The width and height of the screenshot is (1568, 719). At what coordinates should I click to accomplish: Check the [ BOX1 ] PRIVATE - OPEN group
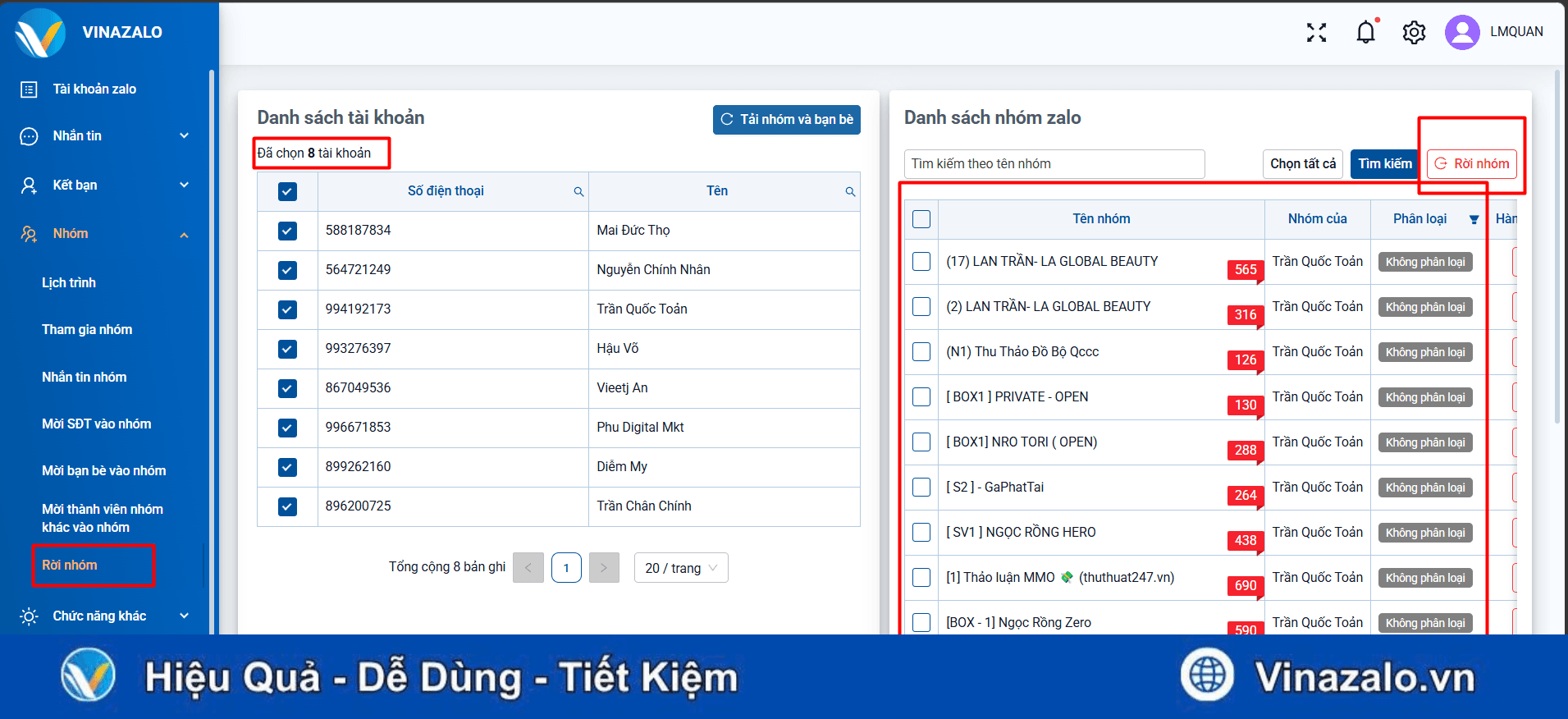pos(921,396)
